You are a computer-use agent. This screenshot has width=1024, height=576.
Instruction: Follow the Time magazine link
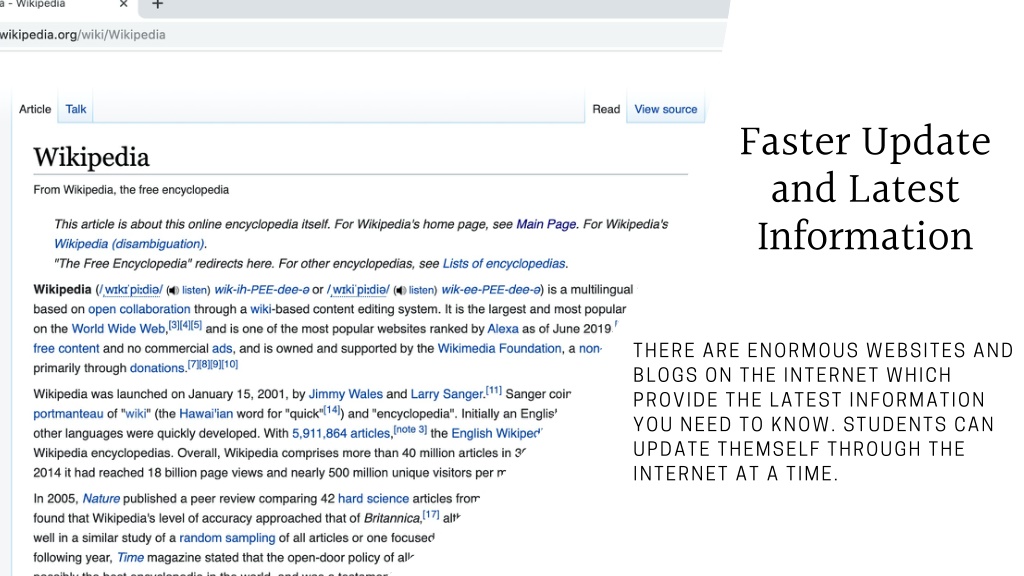(x=130, y=557)
